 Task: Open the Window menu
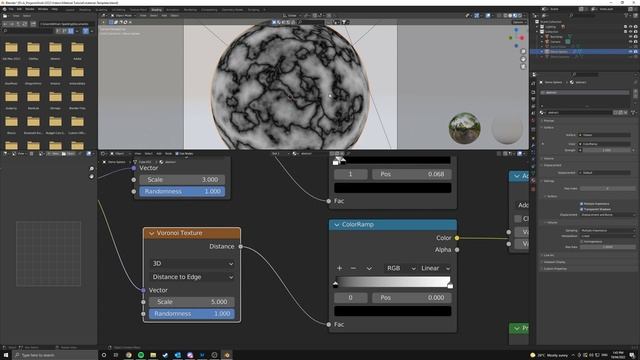[x=43, y=9]
